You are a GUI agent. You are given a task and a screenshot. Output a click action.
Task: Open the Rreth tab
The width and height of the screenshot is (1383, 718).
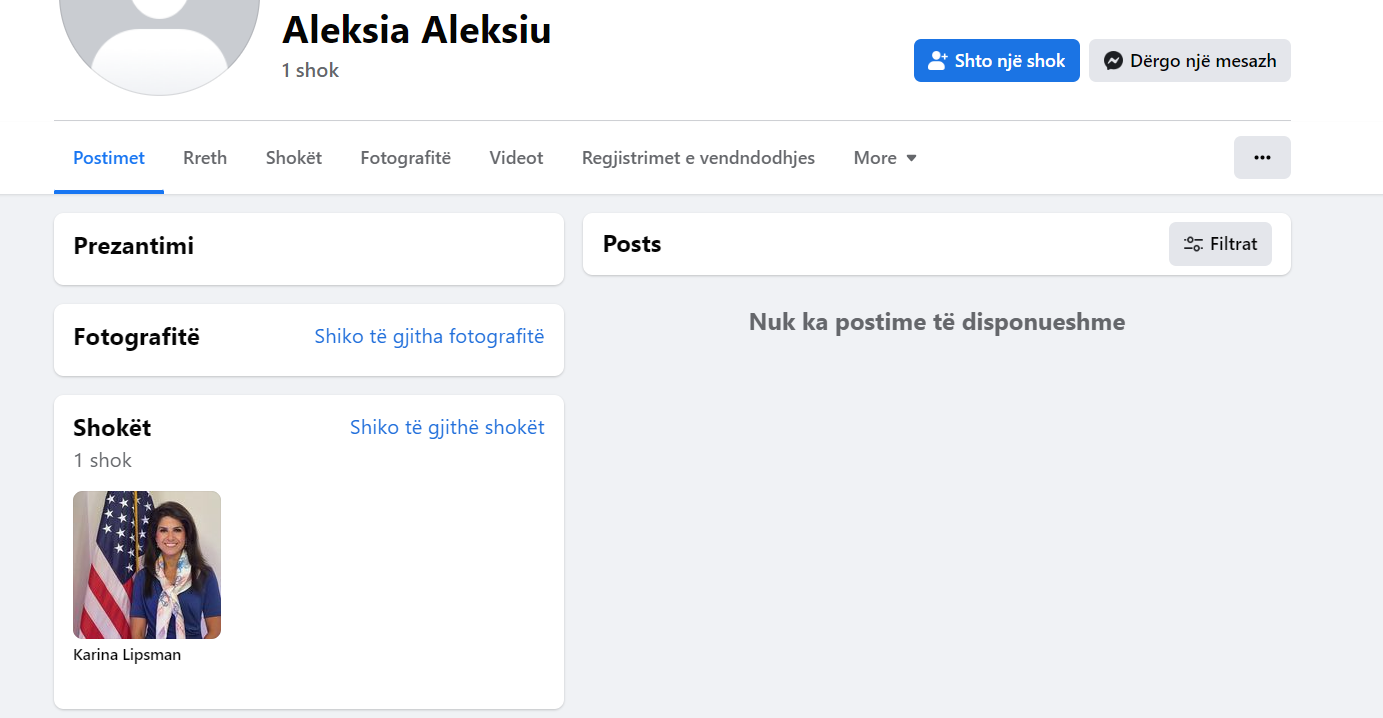[205, 158]
